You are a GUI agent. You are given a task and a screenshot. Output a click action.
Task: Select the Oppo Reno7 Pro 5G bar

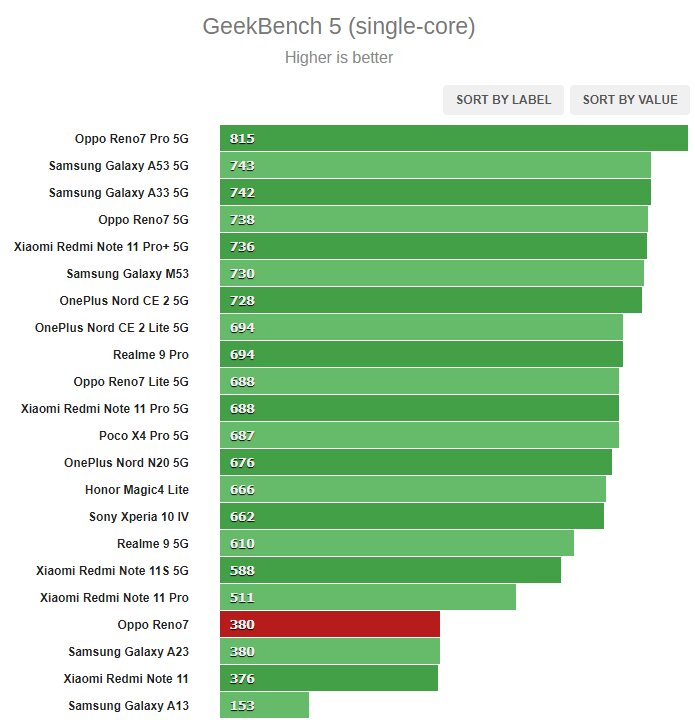(x=454, y=138)
